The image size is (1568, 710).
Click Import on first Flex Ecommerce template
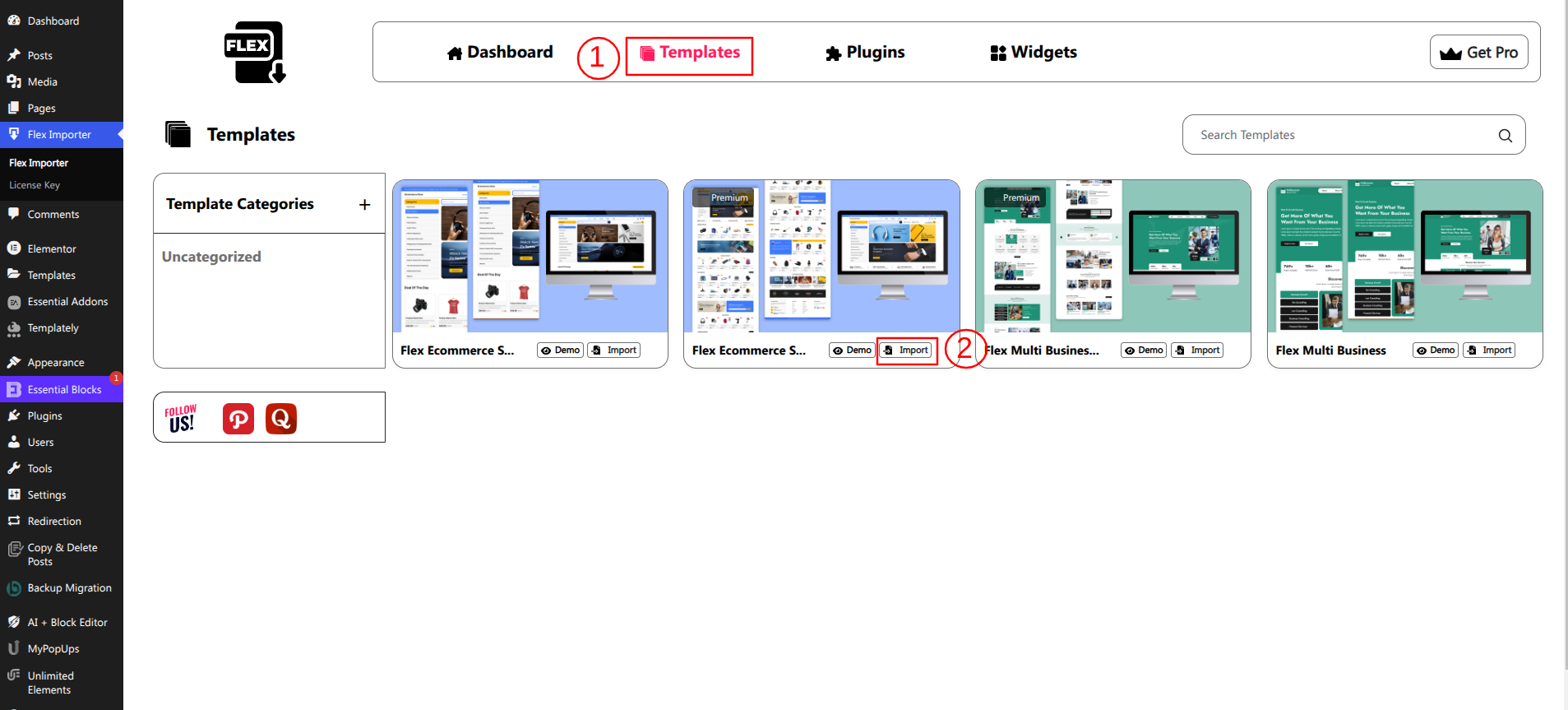click(614, 350)
